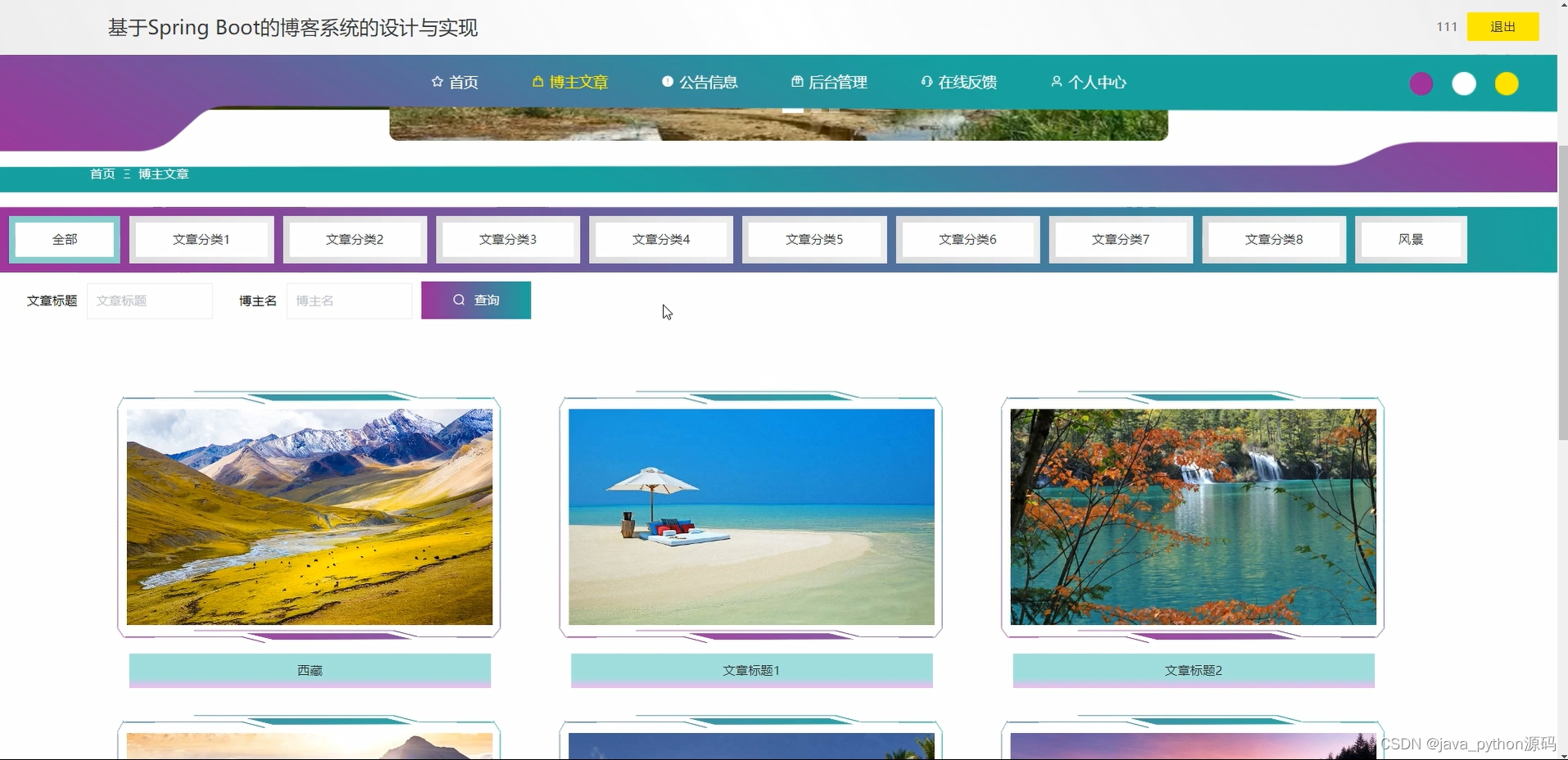Select the 文章分类2 category tab

coord(355,239)
